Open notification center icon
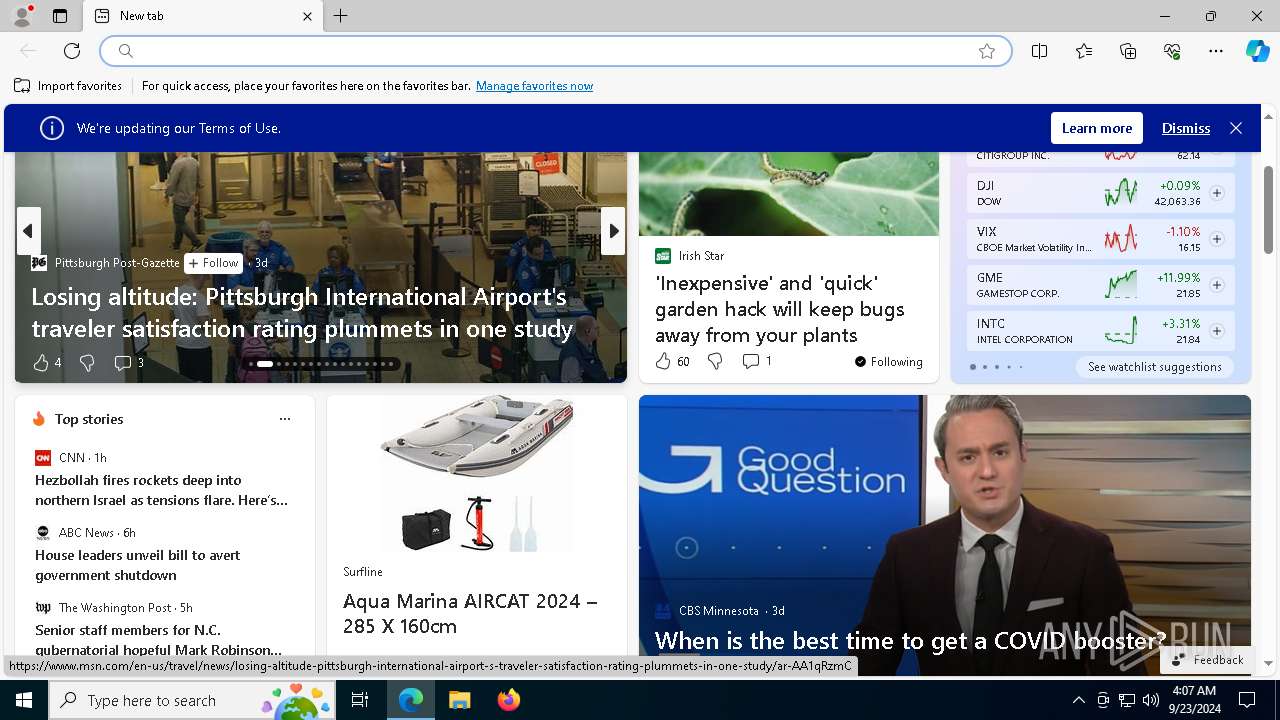Screen dimensions: 1280x720 coord(1246,700)
